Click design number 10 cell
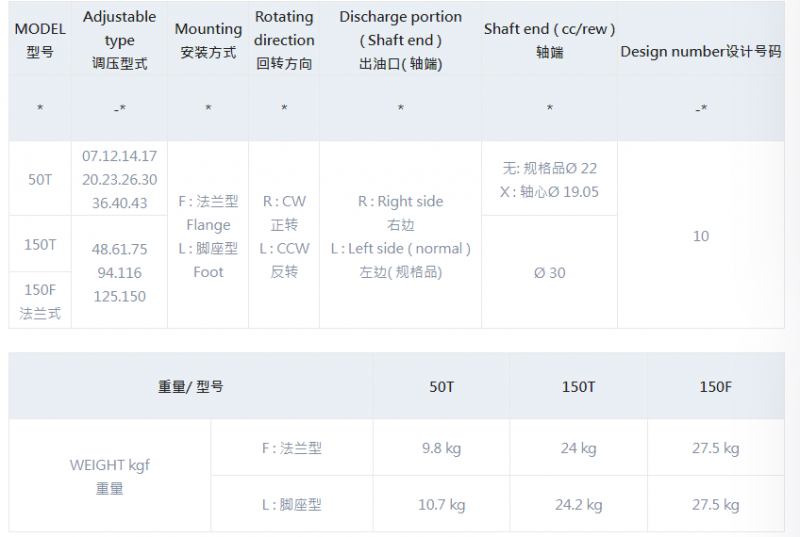 point(701,236)
